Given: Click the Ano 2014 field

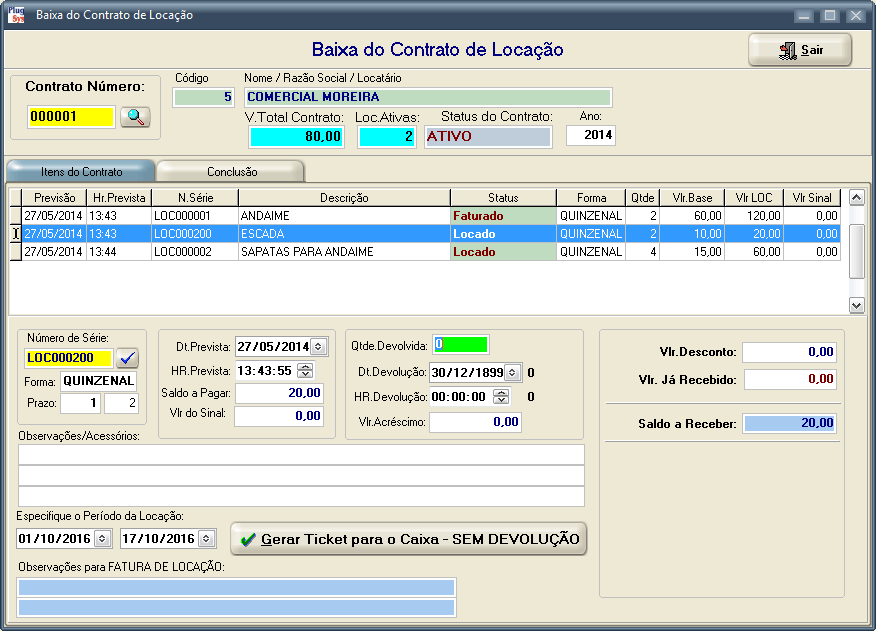Looking at the screenshot, I should (591, 135).
